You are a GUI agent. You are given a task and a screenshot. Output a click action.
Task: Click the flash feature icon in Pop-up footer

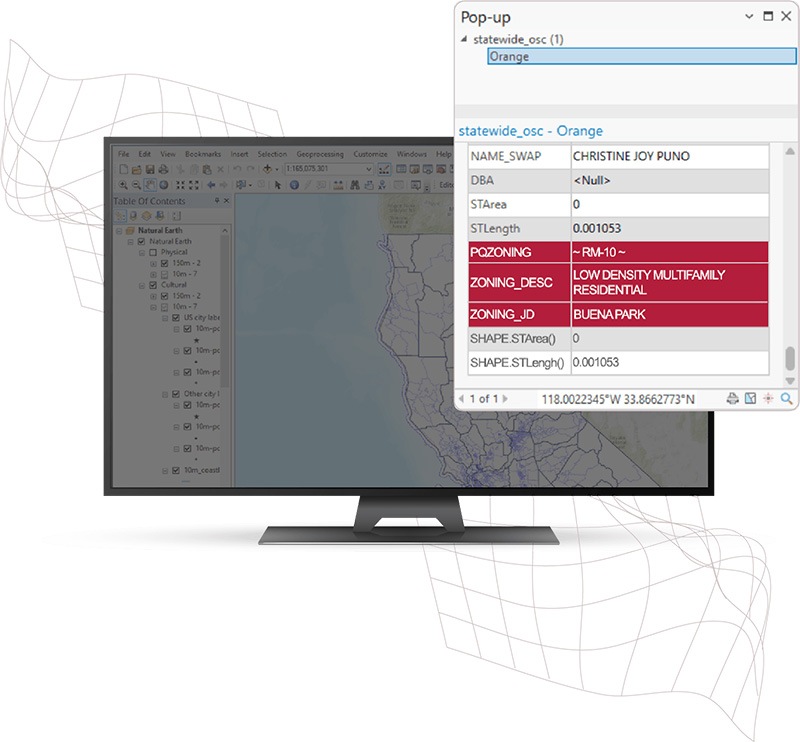pos(768,399)
